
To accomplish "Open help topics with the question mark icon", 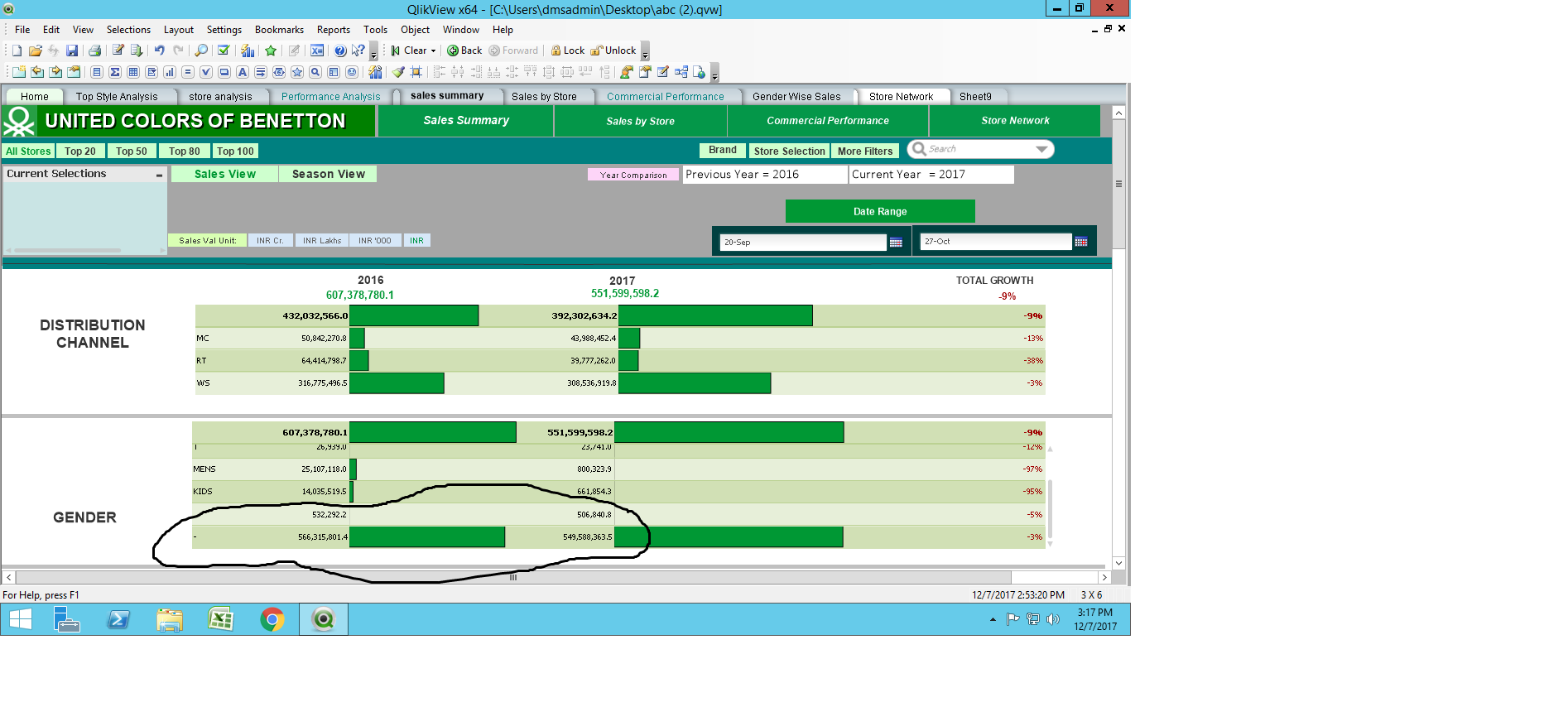I will click(339, 50).
